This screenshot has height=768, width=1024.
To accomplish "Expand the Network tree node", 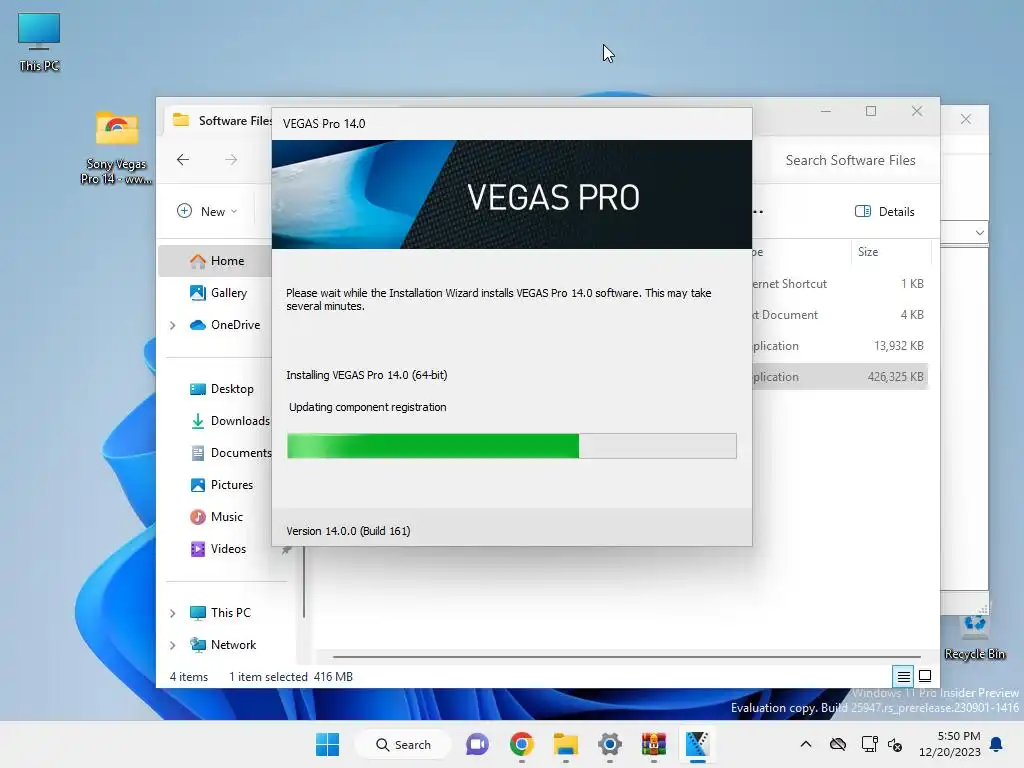I will pos(172,645).
